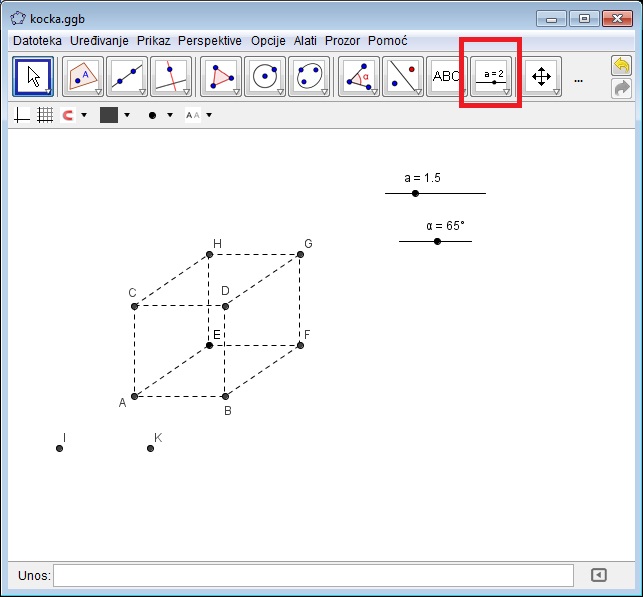This screenshot has height=597, width=643.
Task: Open the Prozor menu
Action: pos(342,41)
